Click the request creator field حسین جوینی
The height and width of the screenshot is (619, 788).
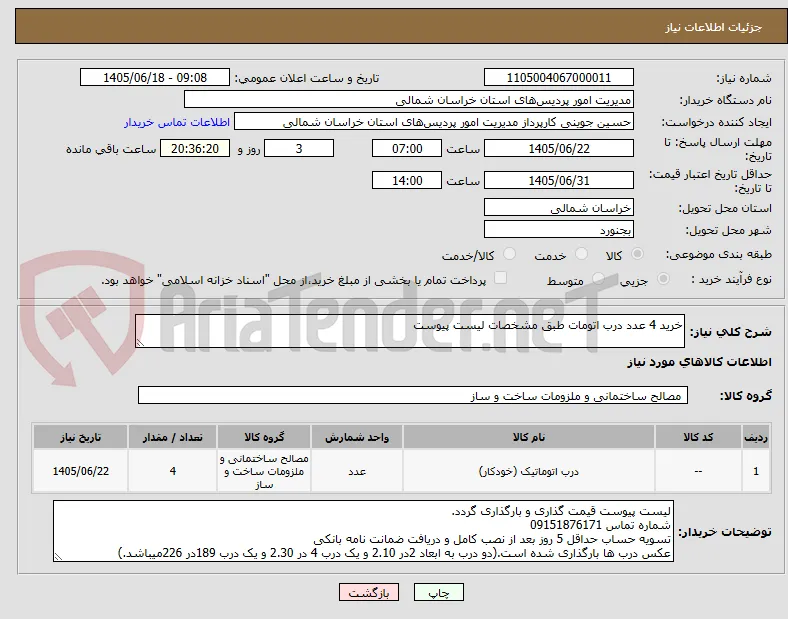[x=434, y=122]
